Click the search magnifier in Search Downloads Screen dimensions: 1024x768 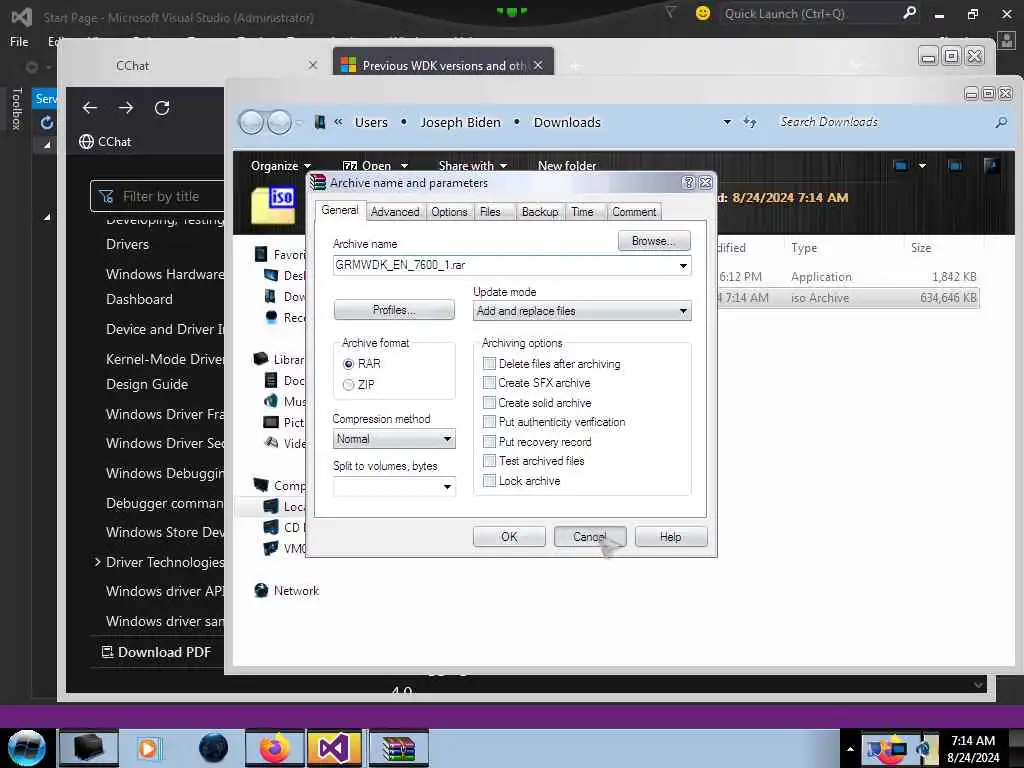(1000, 122)
